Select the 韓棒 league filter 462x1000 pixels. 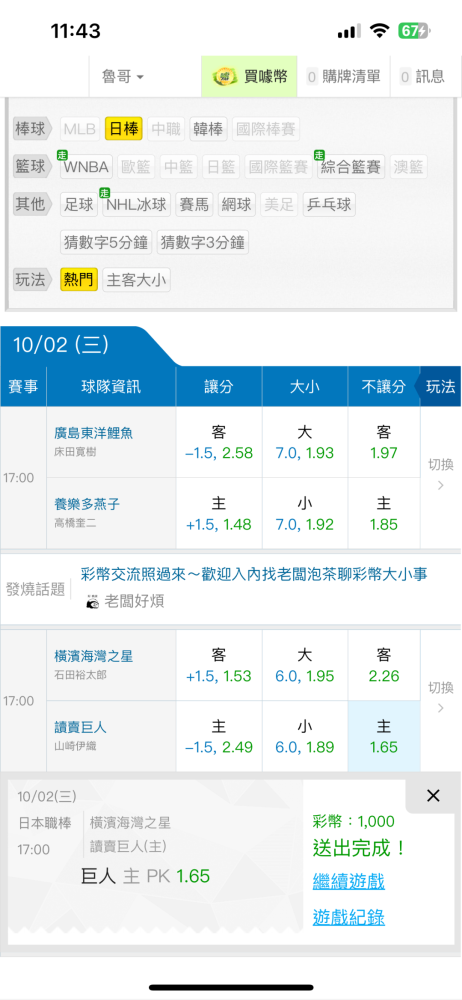pyautogui.click(x=209, y=130)
